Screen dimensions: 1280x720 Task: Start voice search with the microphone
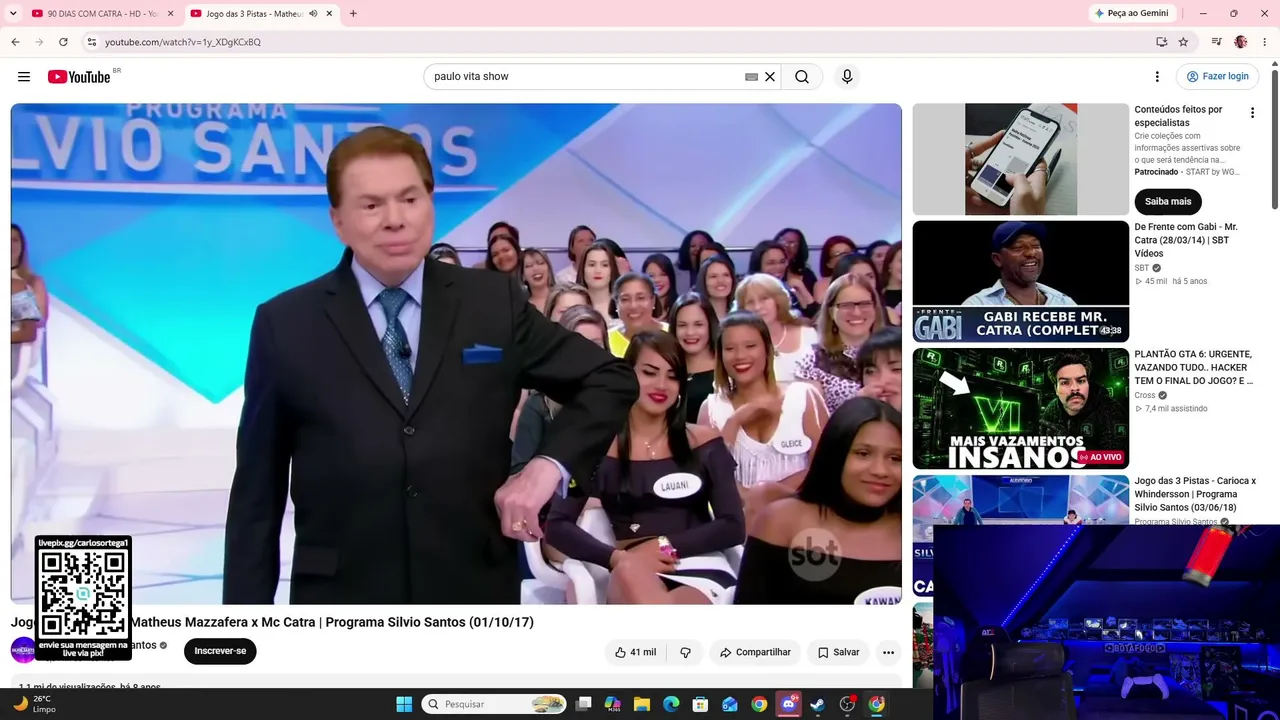click(847, 77)
